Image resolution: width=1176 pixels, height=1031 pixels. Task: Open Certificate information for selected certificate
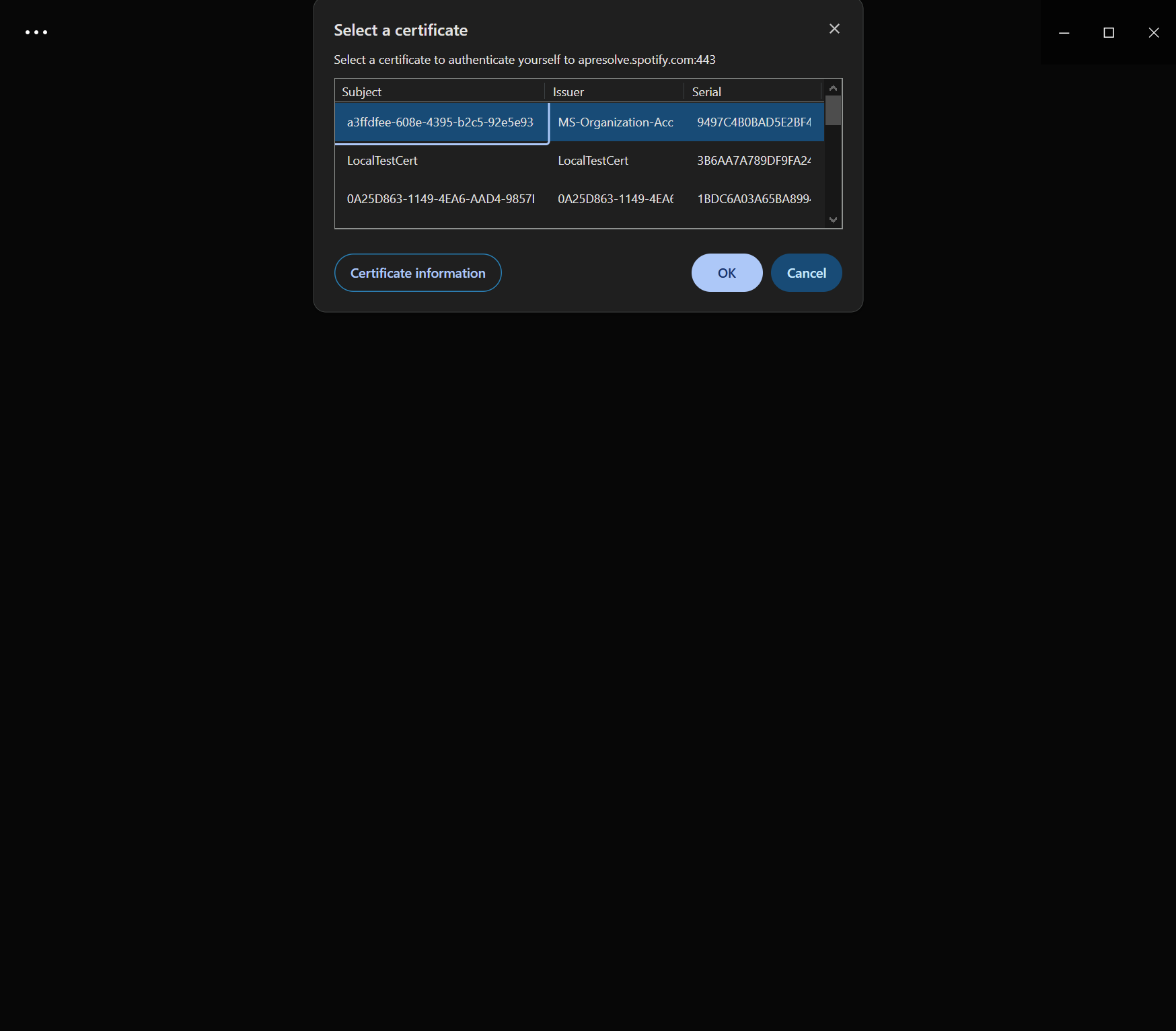[x=417, y=272]
